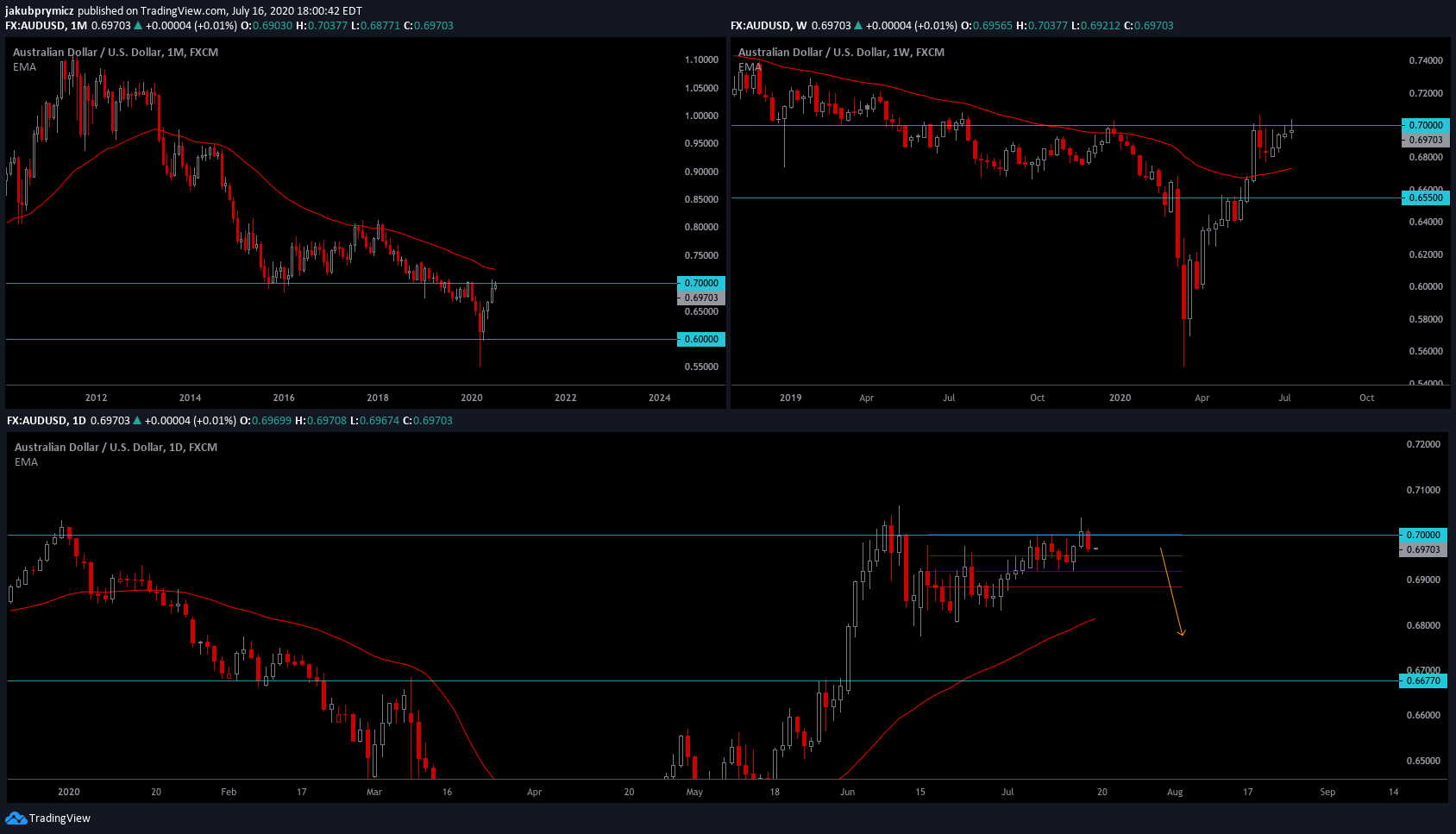
Task: Click the Oct label after Jul on weekly axis
Action: [1367, 398]
